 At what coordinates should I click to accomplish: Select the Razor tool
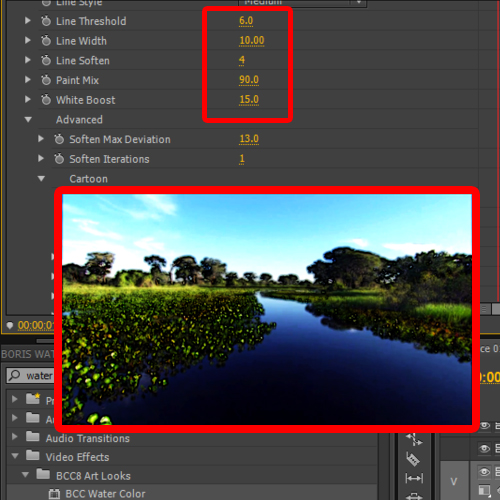(413, 459)
